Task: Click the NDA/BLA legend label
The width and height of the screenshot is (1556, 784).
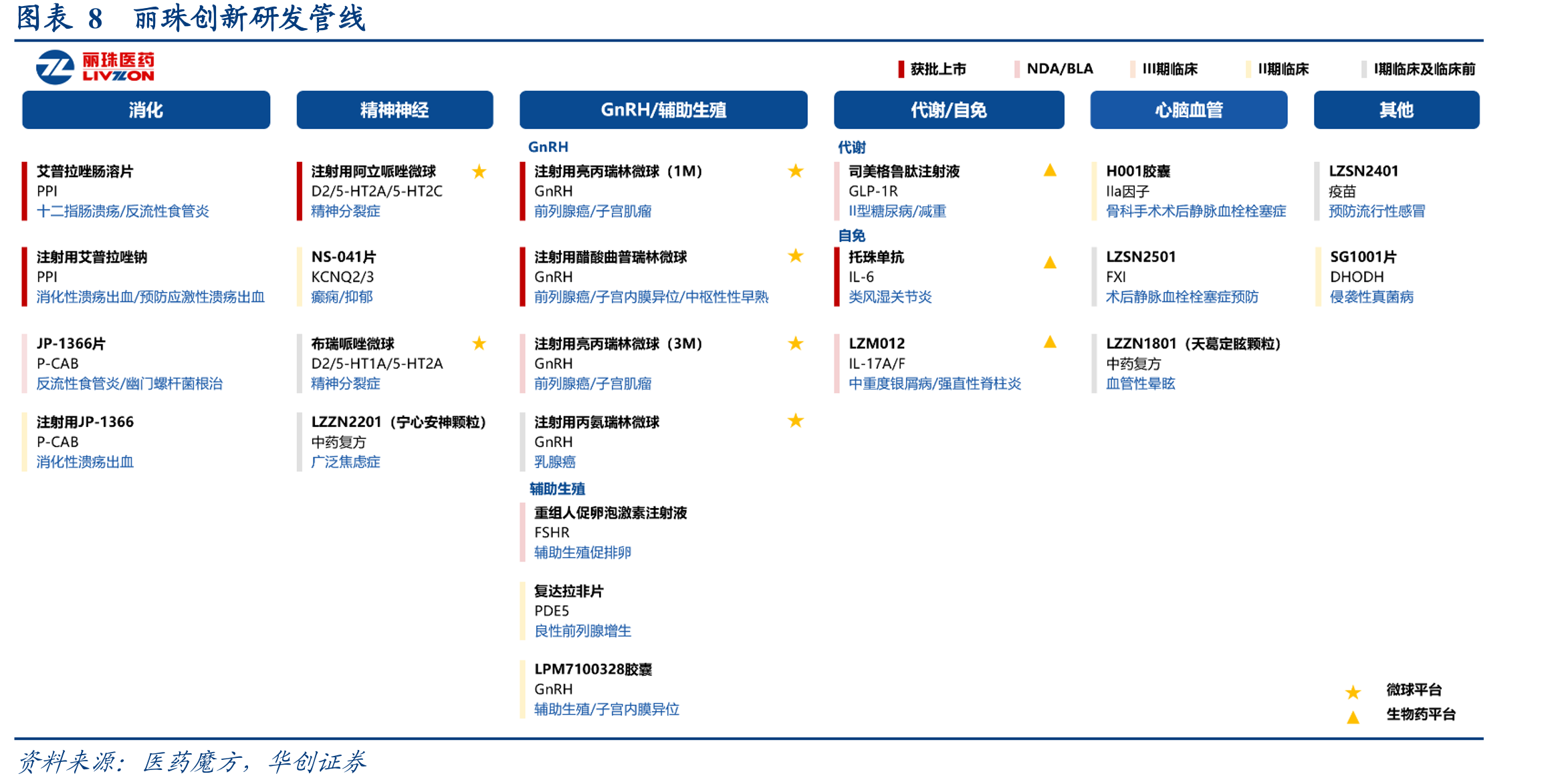Action: point(1059,69)
